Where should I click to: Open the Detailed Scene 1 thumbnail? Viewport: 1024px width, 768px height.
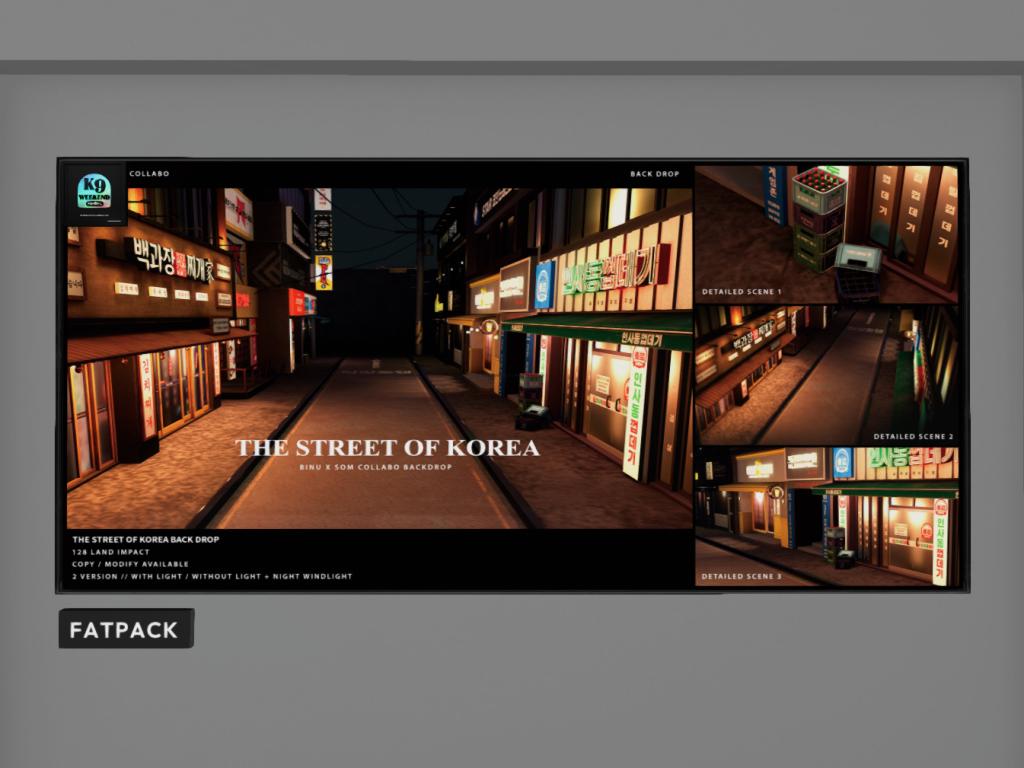[826, 234]
